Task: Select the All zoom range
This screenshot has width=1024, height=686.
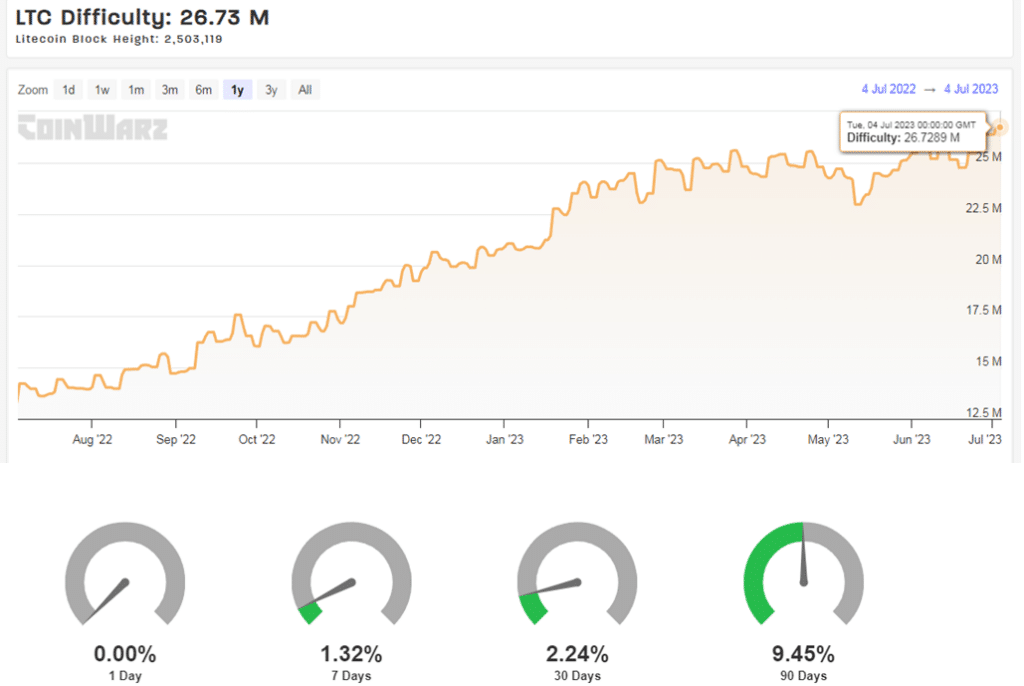Action: (305, 90)
